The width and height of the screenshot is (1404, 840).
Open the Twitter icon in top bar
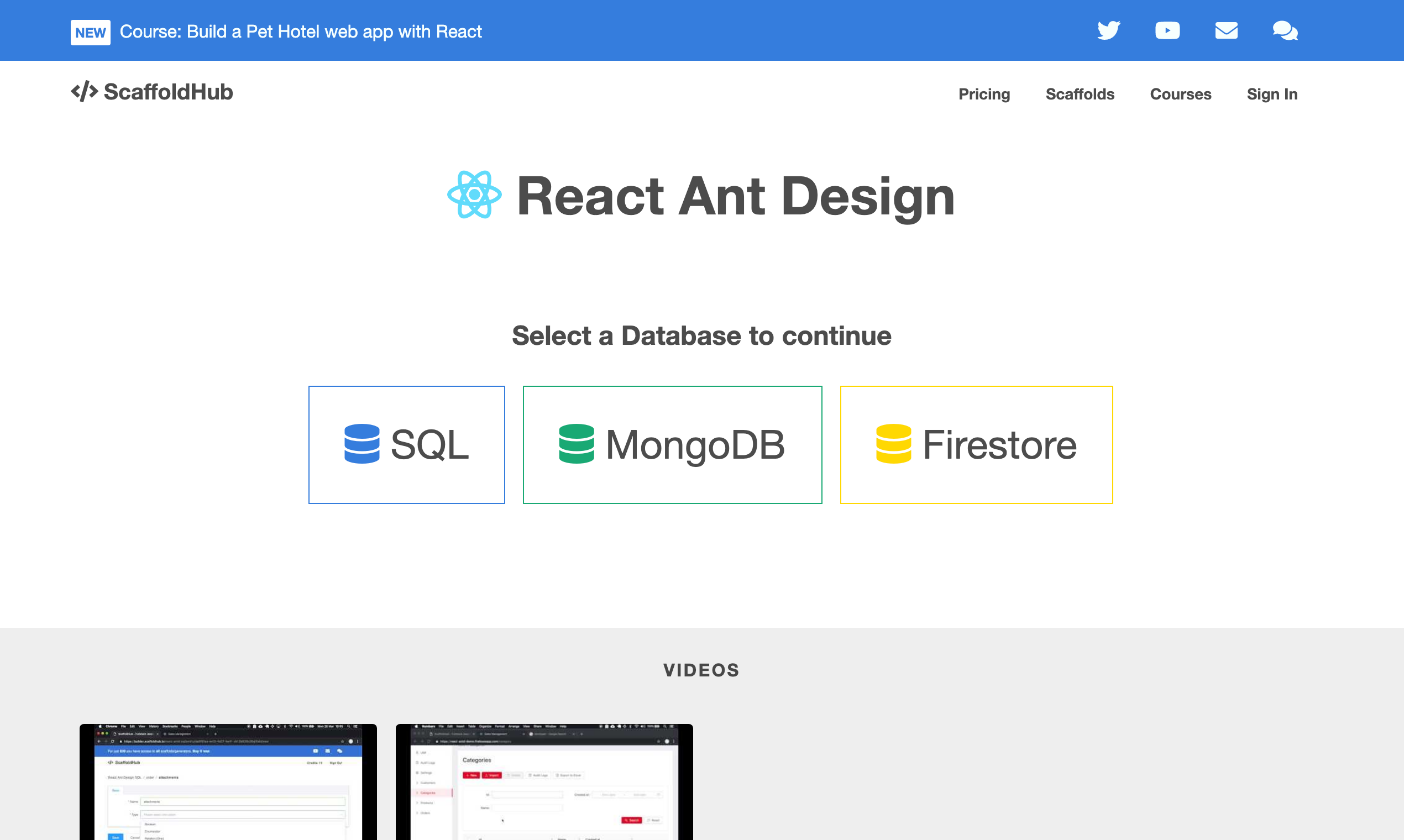tap(1108, 30)
